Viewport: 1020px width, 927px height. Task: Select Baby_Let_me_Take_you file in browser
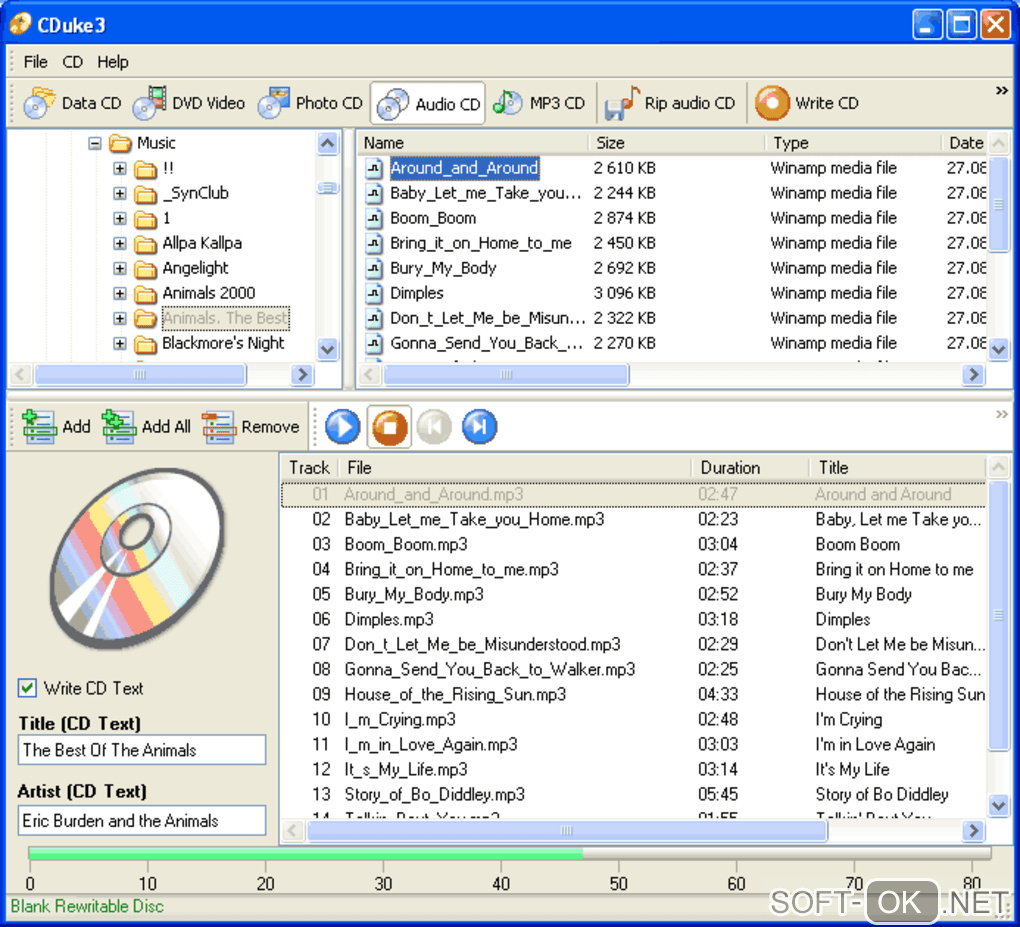485,193
